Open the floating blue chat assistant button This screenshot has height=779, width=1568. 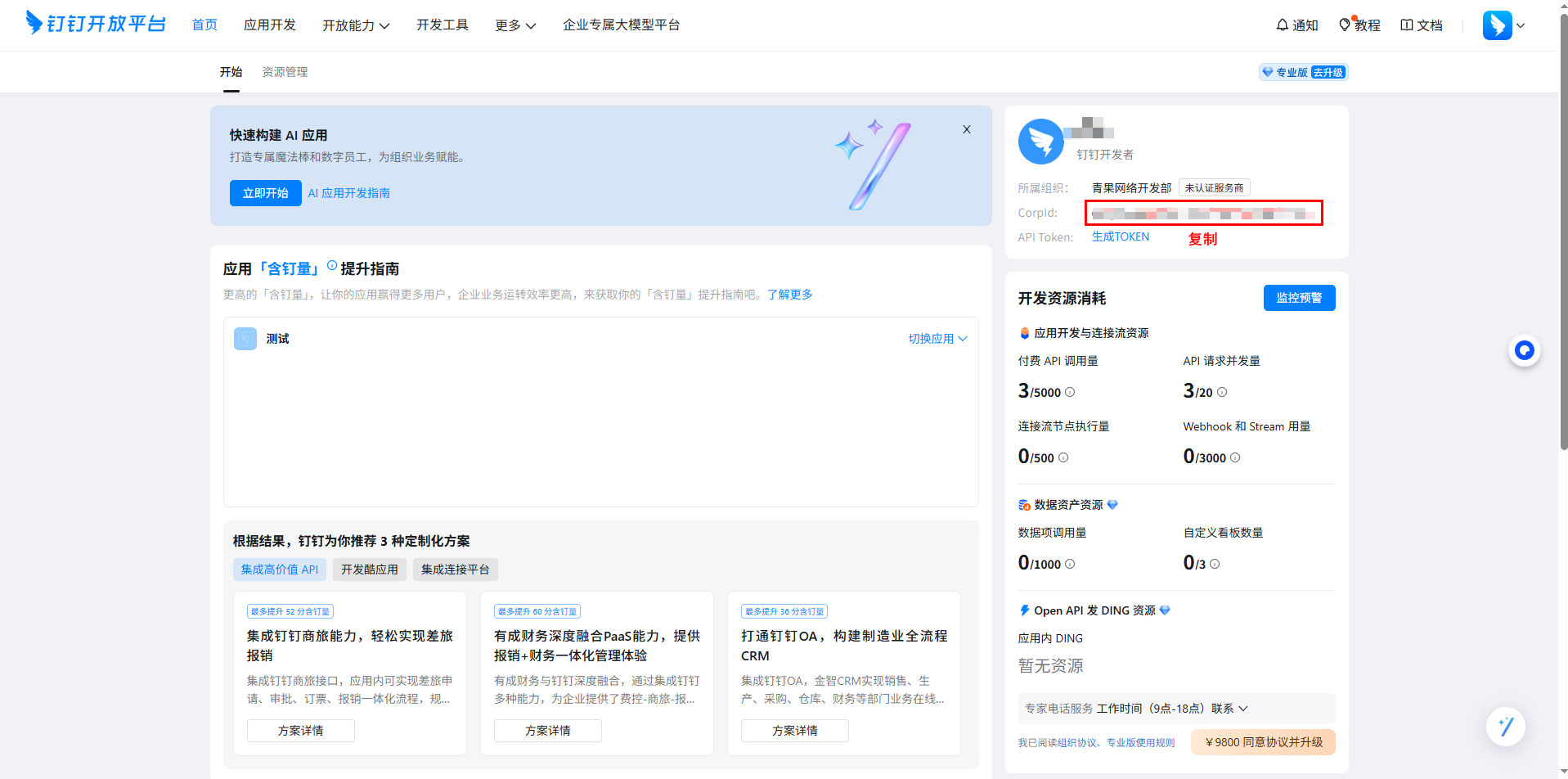click(x=1524, y=350)
